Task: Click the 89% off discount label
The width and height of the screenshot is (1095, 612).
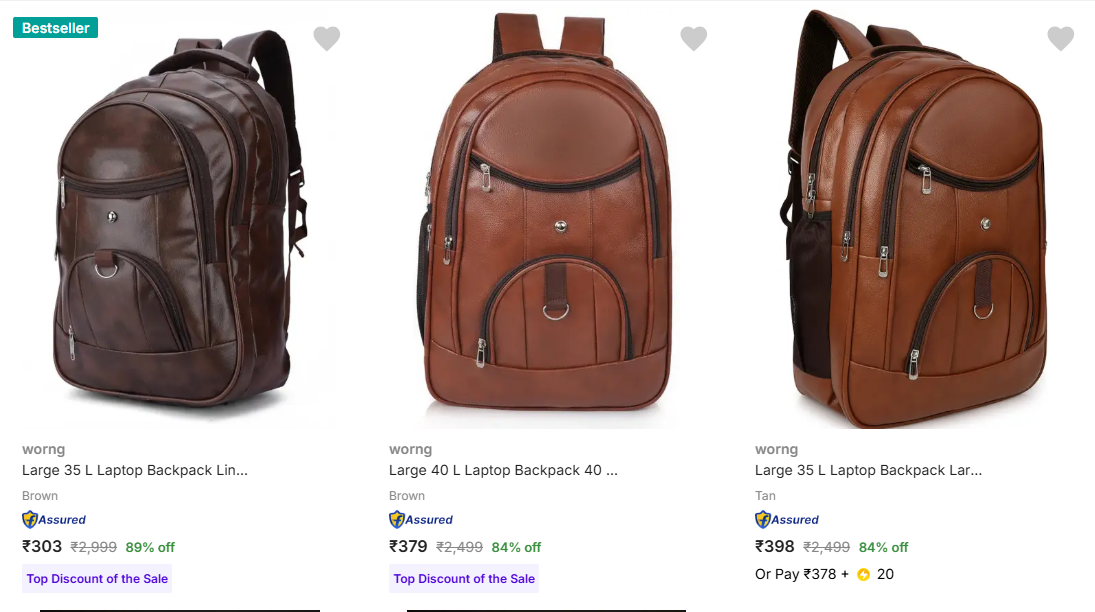Action: point(150,548)
